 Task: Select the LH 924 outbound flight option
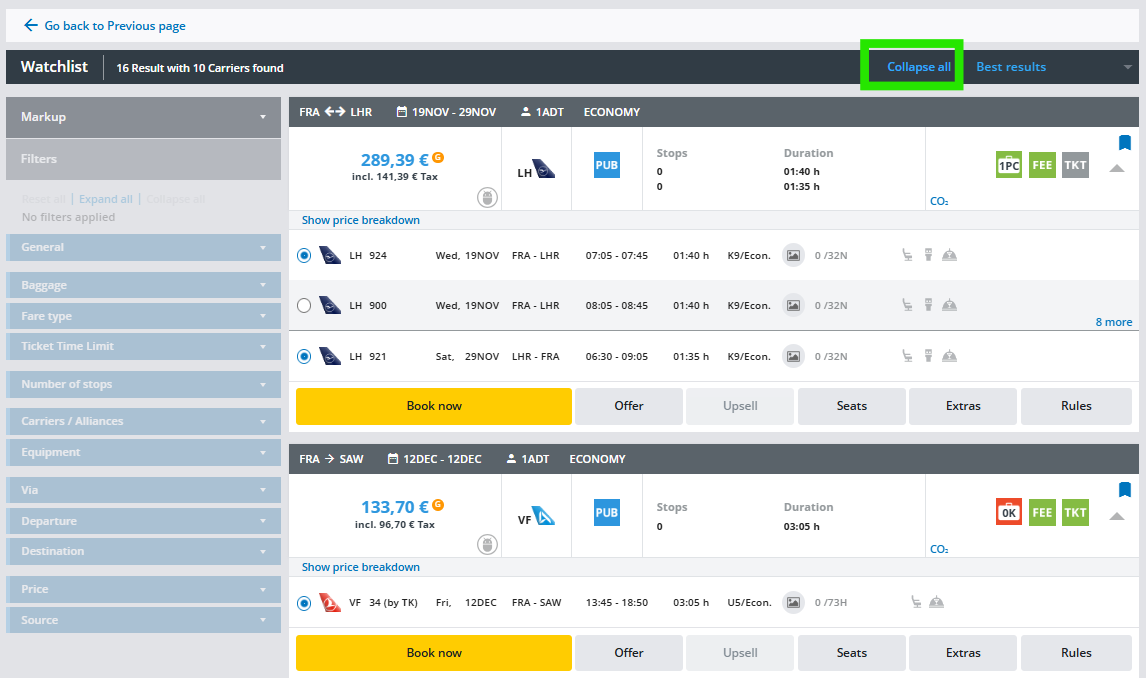click(x=304, y=256)
